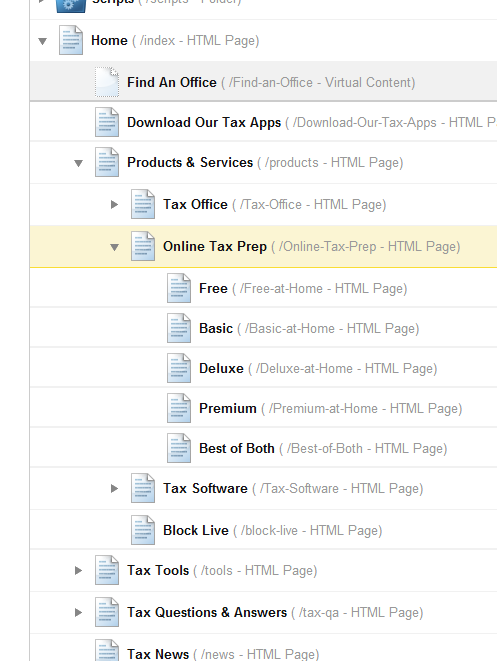Click the '/tax-qa - HTML Page' text
This screenshot has width=497, height=661.
tap(357, 613)
